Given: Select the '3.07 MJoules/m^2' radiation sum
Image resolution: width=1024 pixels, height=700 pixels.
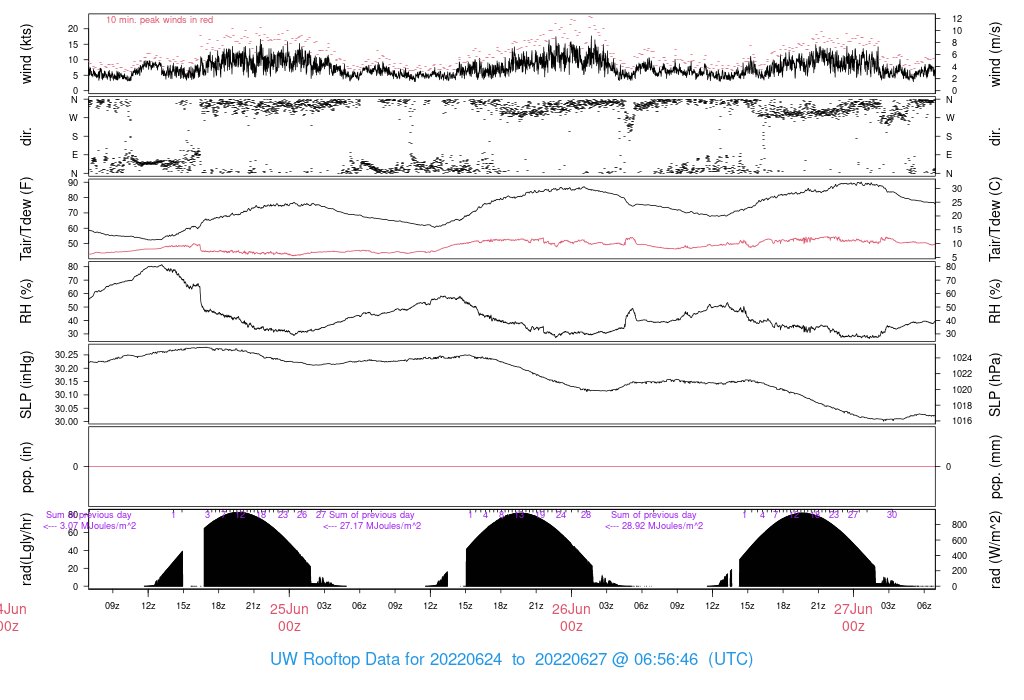Looking at the screenshot, I should click(x=98, y=526).
